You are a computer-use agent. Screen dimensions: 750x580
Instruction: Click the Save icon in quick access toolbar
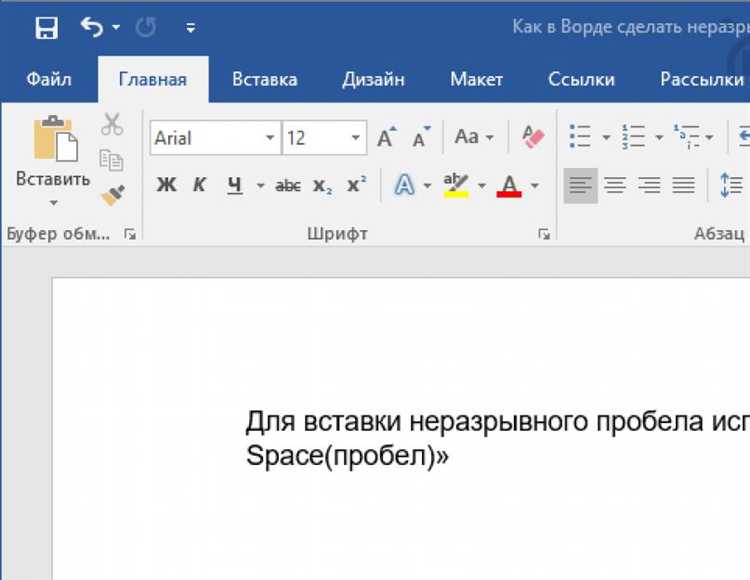click(x=46, y=28)
